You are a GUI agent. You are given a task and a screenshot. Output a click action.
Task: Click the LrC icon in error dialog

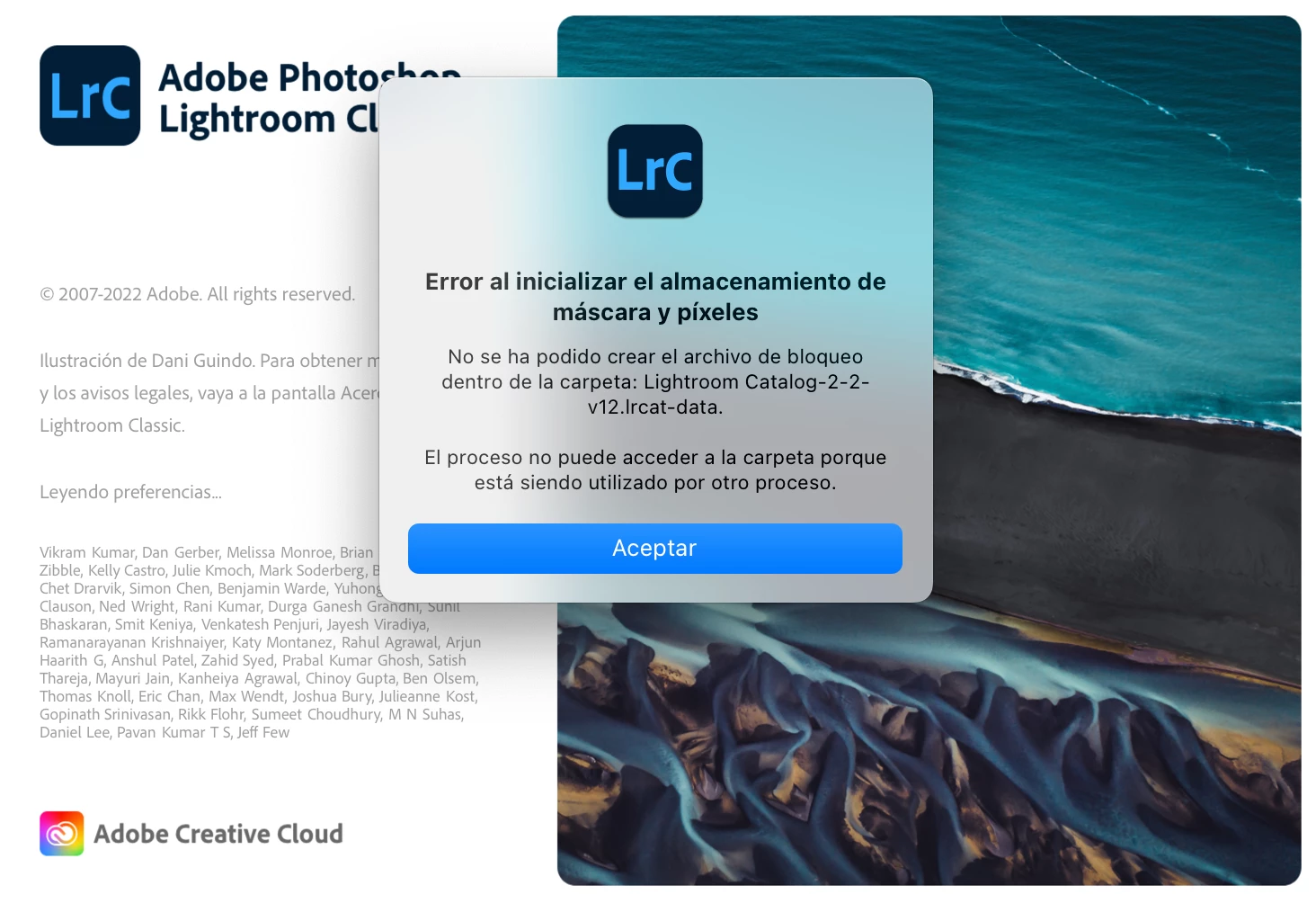click(654, 171)
